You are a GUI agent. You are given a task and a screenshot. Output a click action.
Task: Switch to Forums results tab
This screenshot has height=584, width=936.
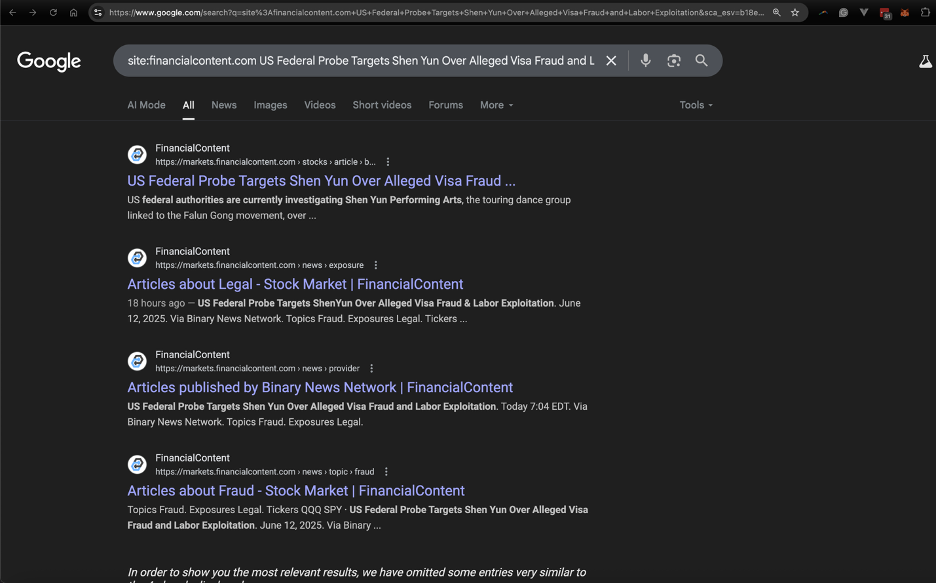coord(446,105)
